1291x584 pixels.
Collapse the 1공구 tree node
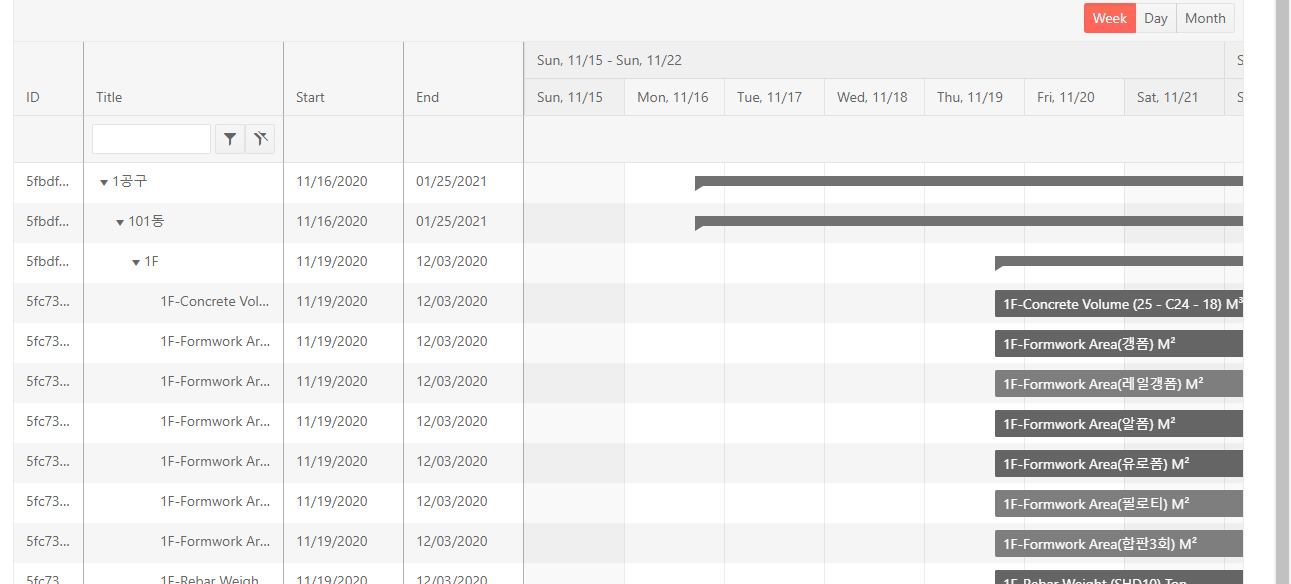coord(104,181)
